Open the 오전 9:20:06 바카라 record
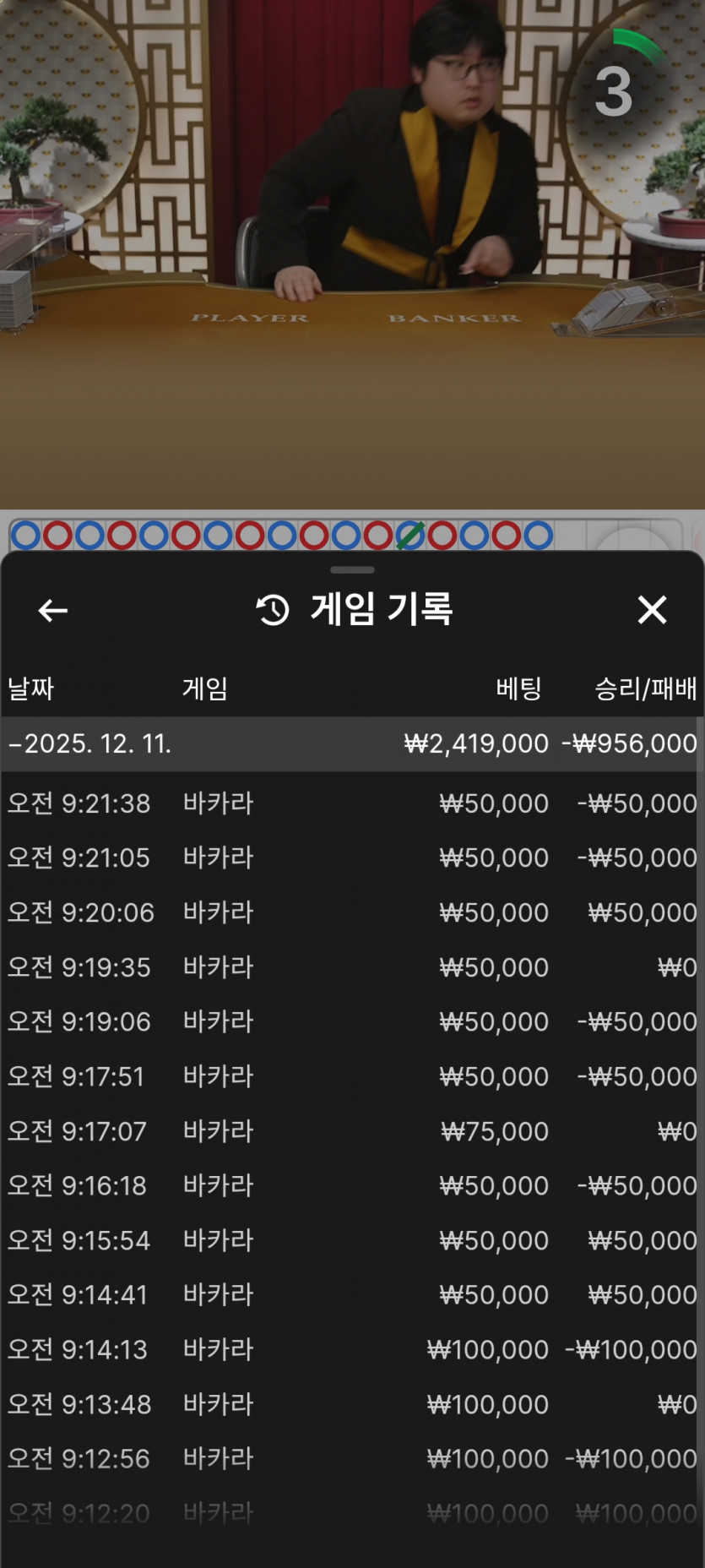Image resolution: width=705 pixels, height=1568 pixels. pyautogui.click(x=352, y=912)
